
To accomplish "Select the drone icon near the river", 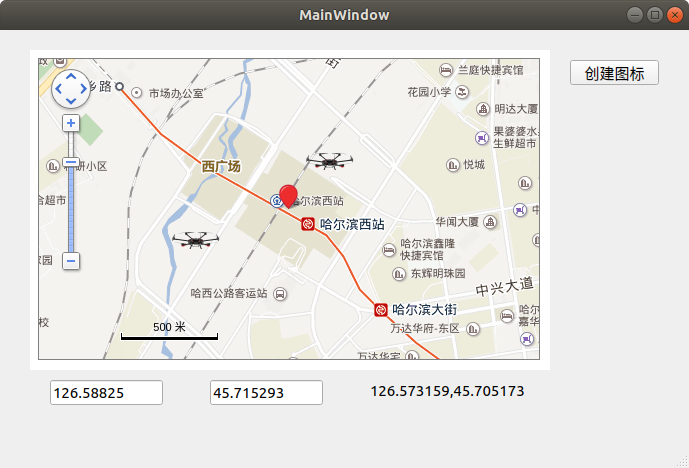I will (x=196, y=240).
